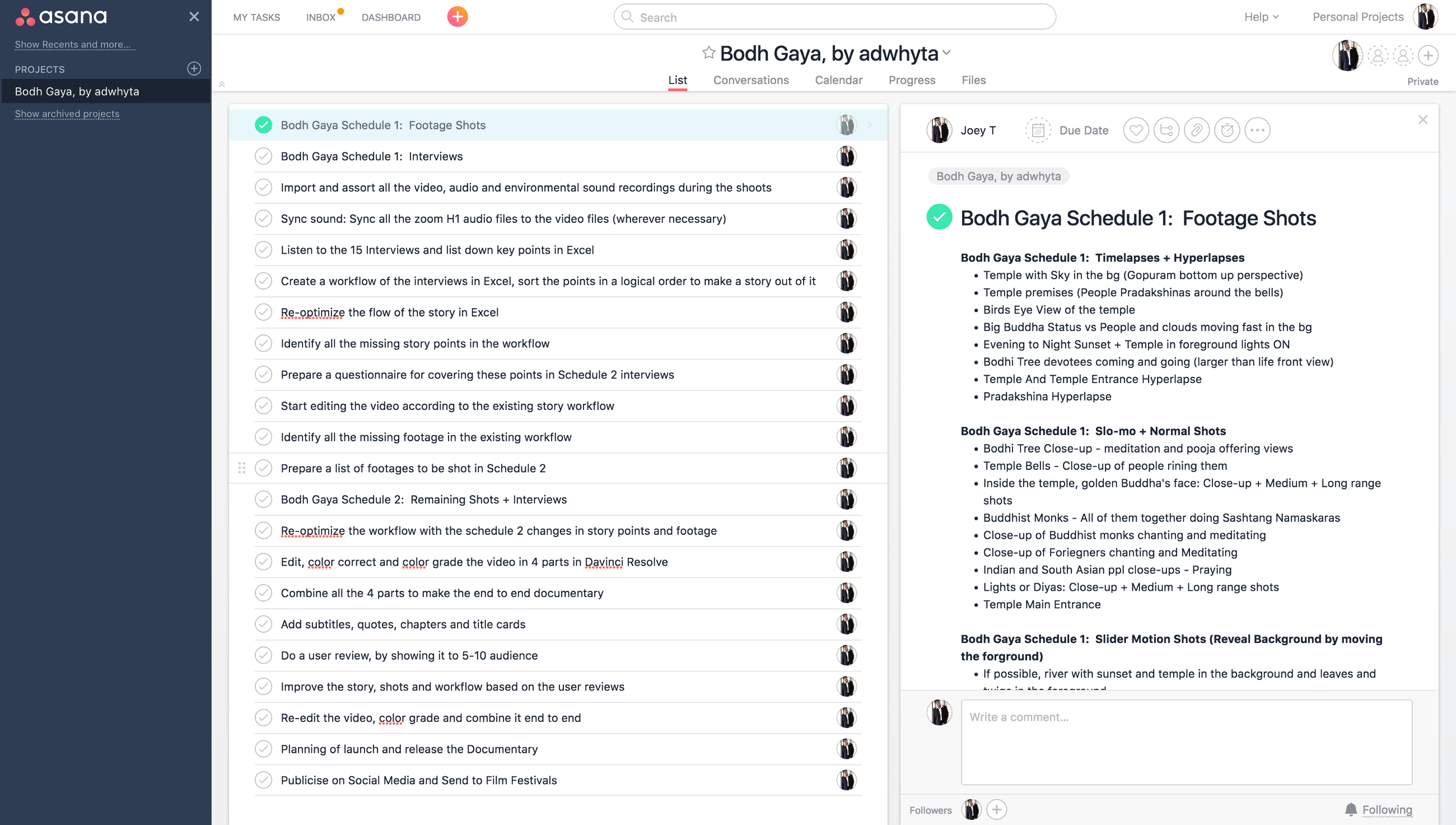Mark Bodh Gaya Schedule 1: Interviews complete
Image resolution: width=1456 pixels, height=825 pixels.
coord(263,156)
